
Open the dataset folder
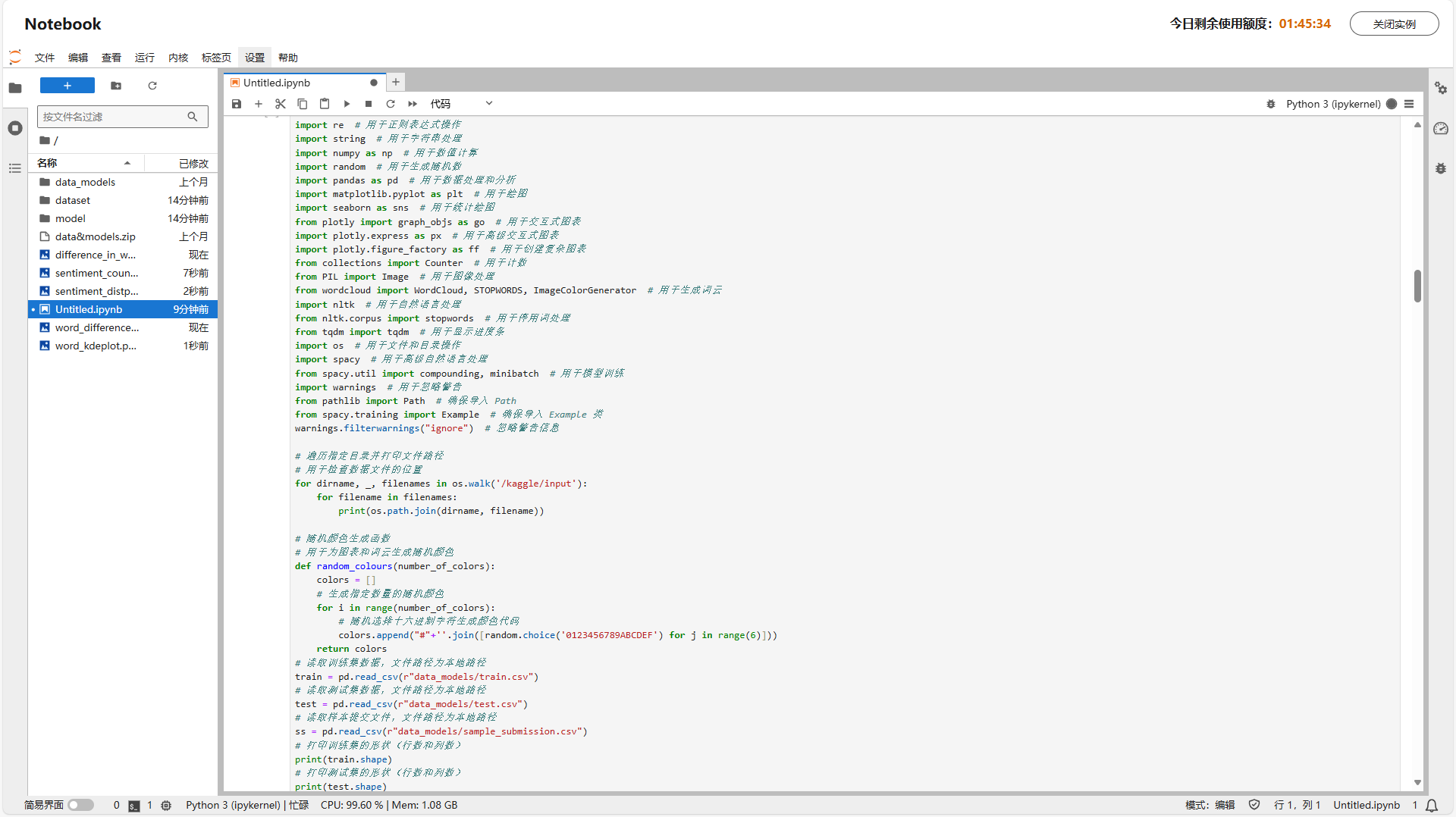[123, 200]
